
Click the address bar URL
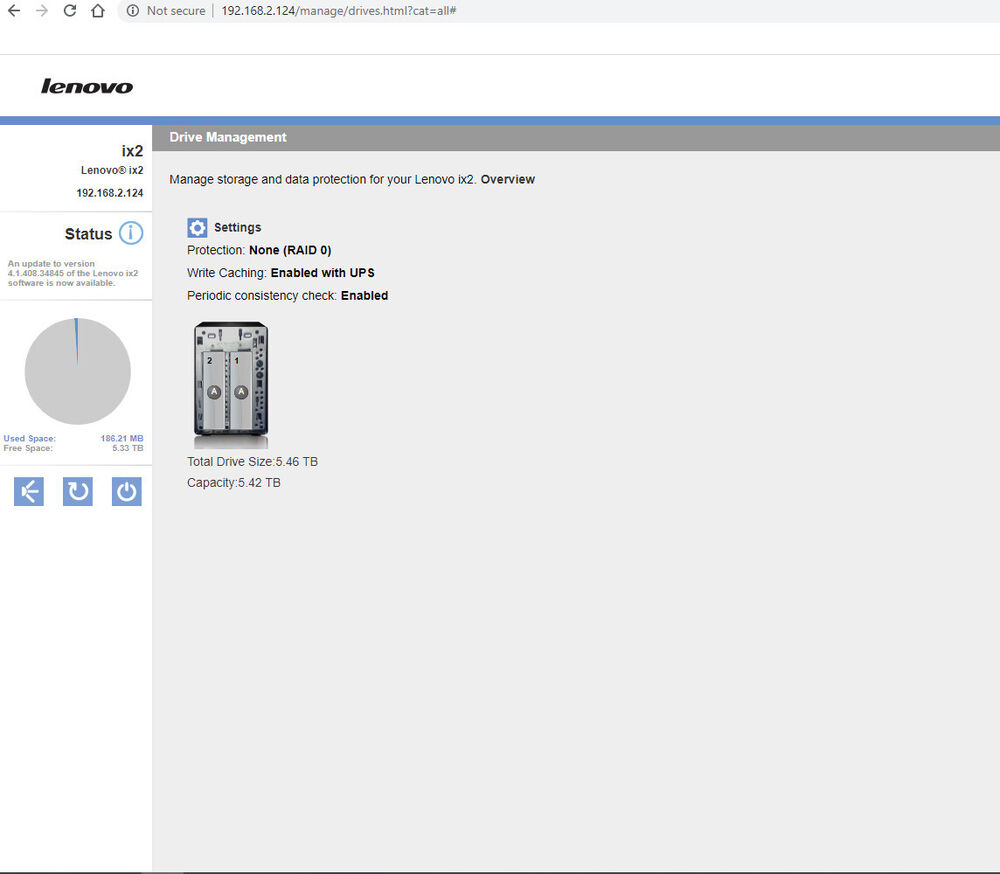[x=339, y=11]
